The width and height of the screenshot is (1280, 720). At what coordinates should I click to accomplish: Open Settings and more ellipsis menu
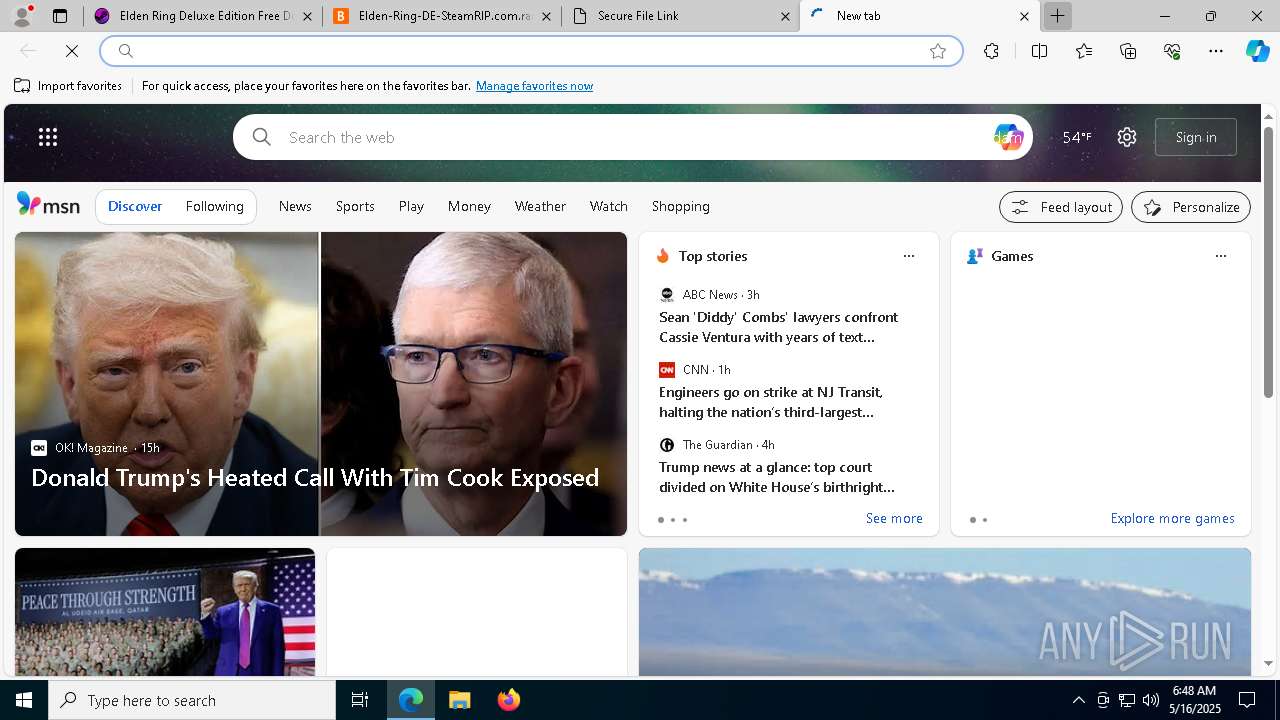pyautogui.click(x=1216, y=51)
